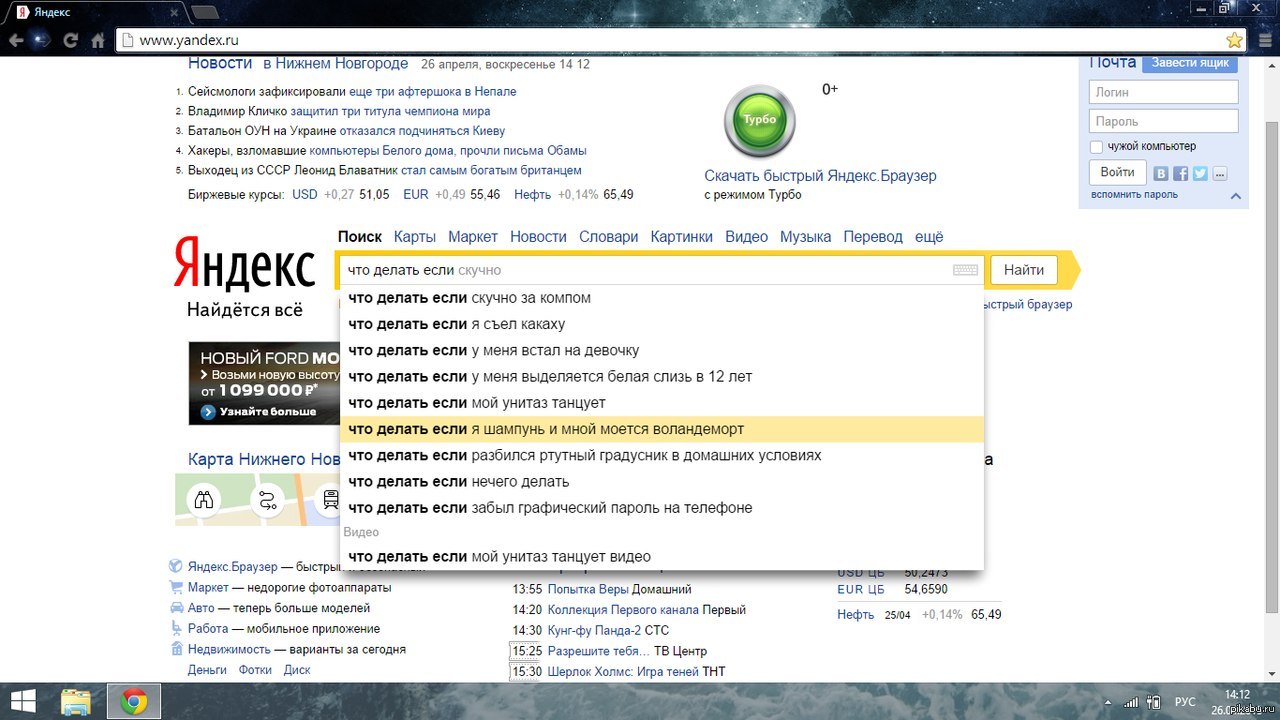Switch to the Маркет search tab
1280x720 pixels.
point(473,237)
